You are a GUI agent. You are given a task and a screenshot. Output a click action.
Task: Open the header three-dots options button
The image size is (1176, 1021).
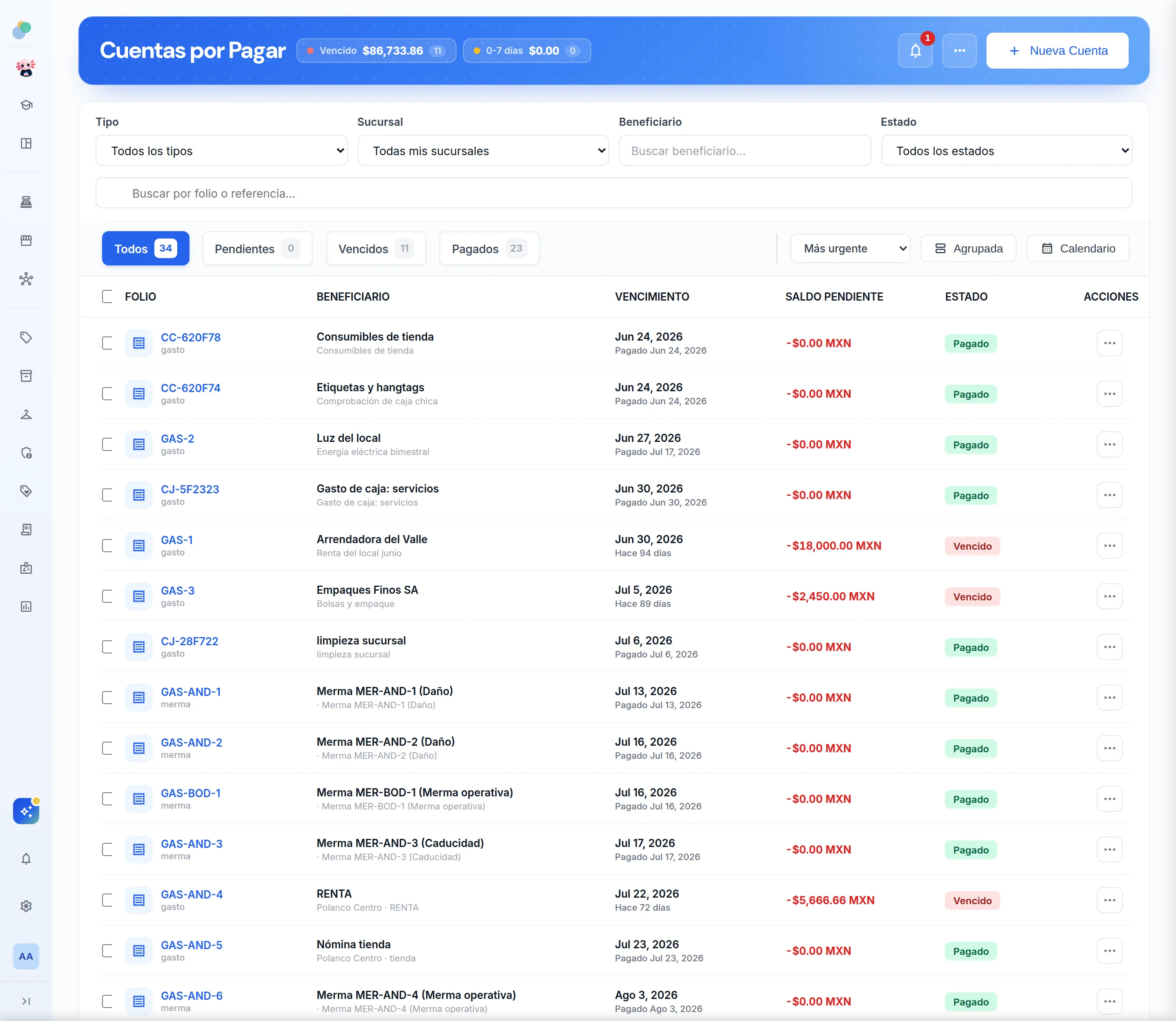(960, 51)
